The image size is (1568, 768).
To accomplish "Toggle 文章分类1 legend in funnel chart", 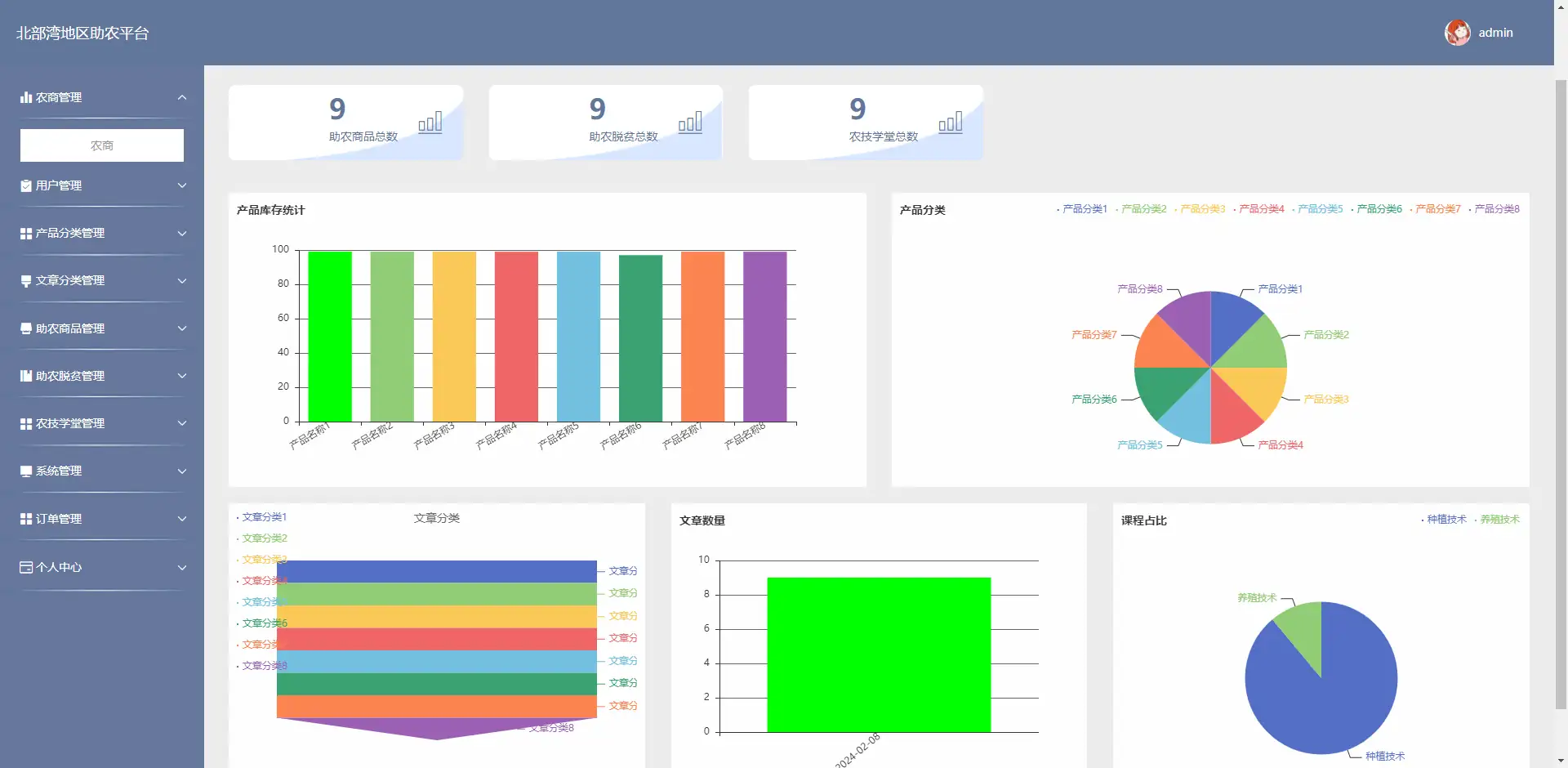I will click(262, 517).
